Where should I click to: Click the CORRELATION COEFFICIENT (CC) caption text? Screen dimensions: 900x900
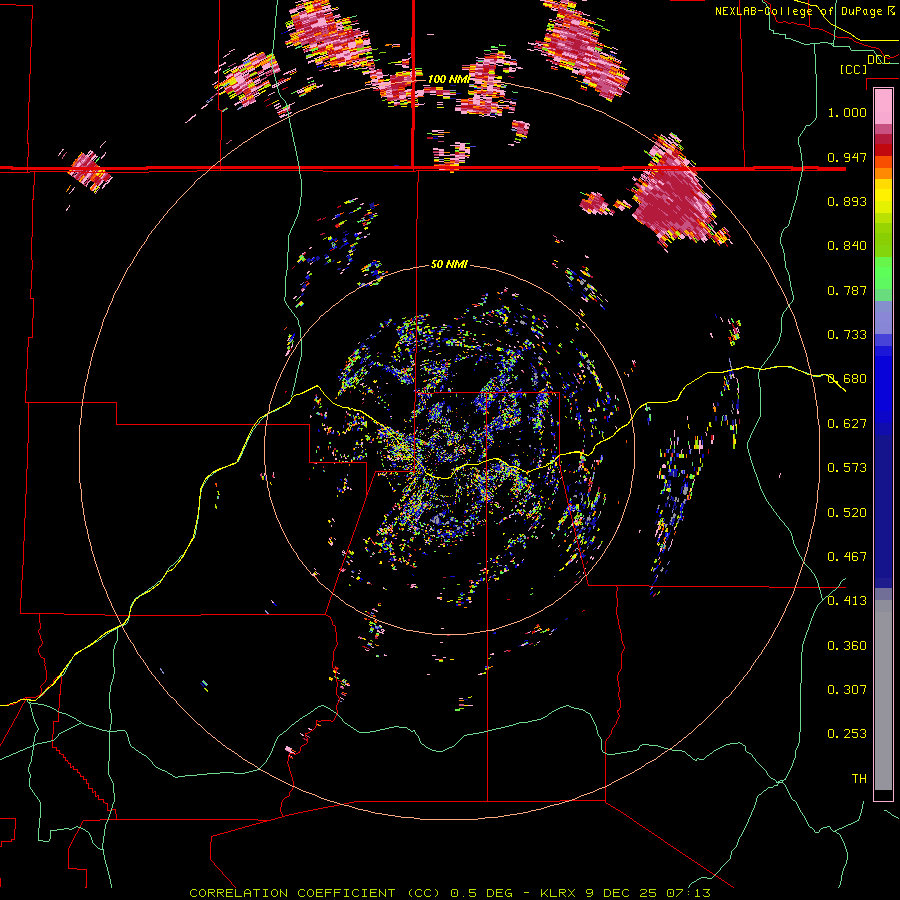click(x=315, y=893)
